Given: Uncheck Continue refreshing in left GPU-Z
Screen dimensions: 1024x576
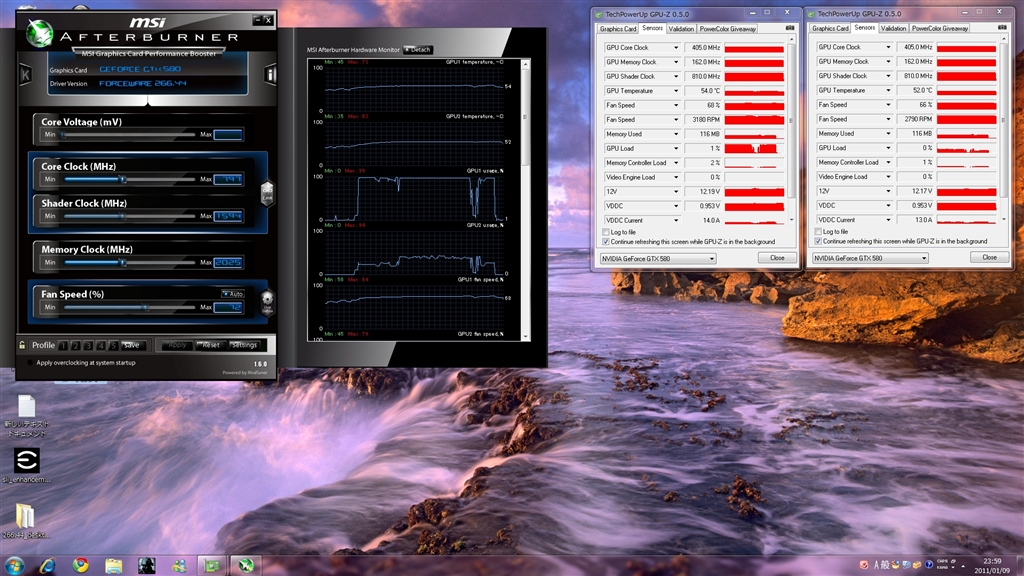Looking at the screenshot, I should tap(606, 242).
